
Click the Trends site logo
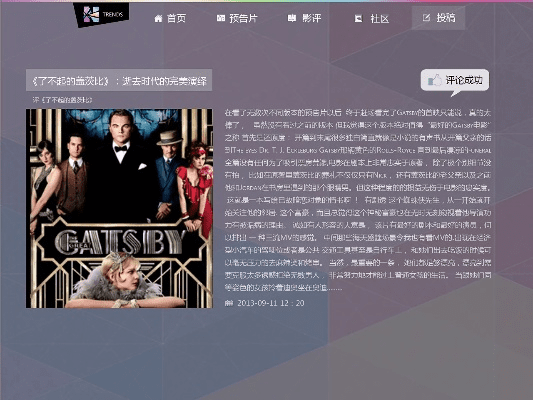(x=101, y=15)
